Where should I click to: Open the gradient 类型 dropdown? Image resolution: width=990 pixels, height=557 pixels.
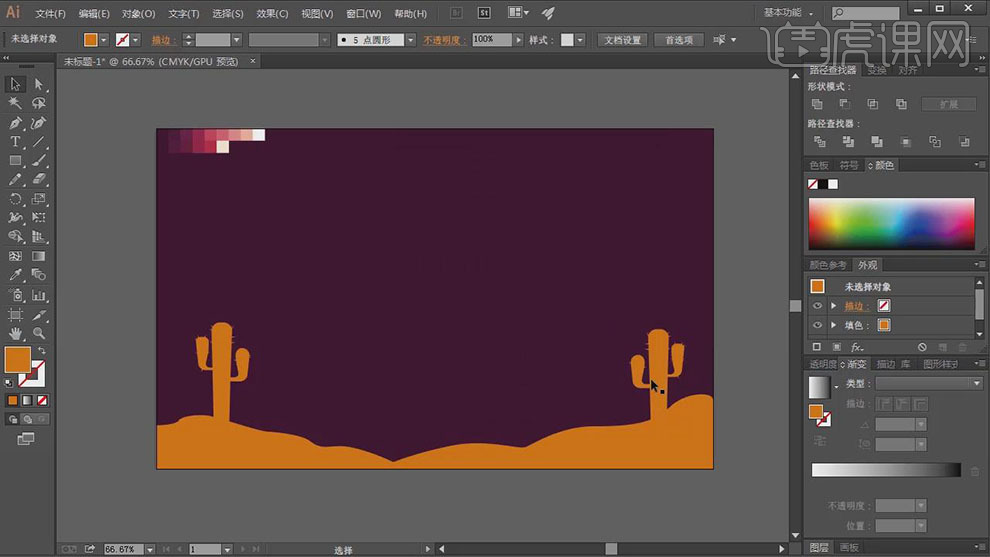tap(977, 384)
